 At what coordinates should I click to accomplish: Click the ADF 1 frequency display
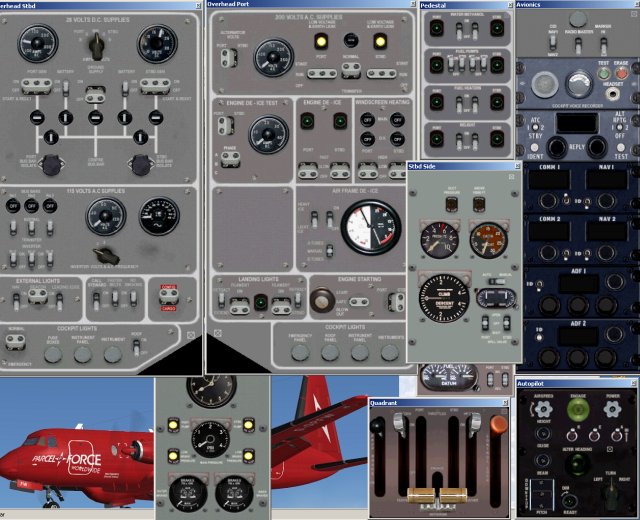[x=578, y=283]
